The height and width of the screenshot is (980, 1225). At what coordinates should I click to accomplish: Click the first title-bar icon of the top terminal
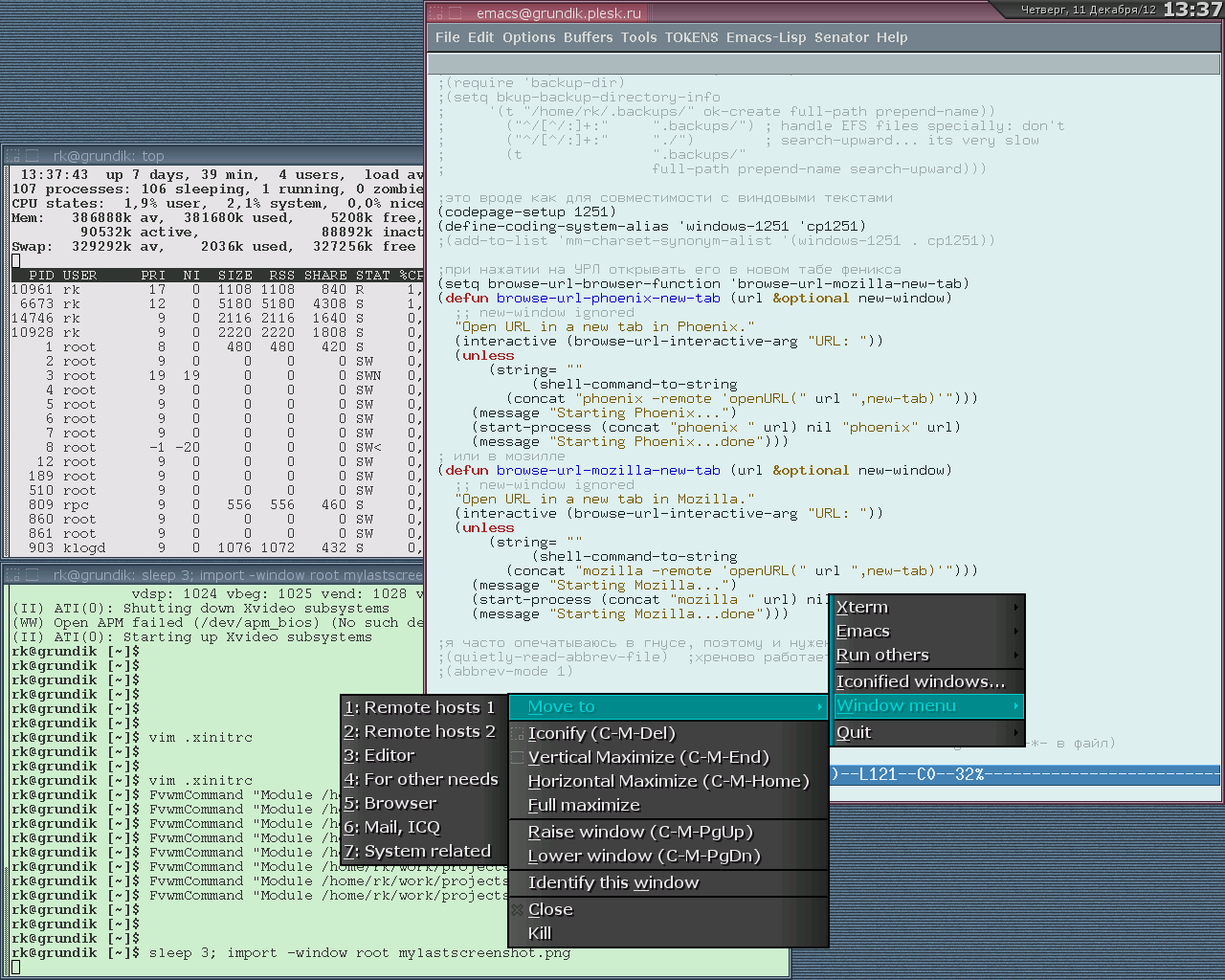[14, 156]
